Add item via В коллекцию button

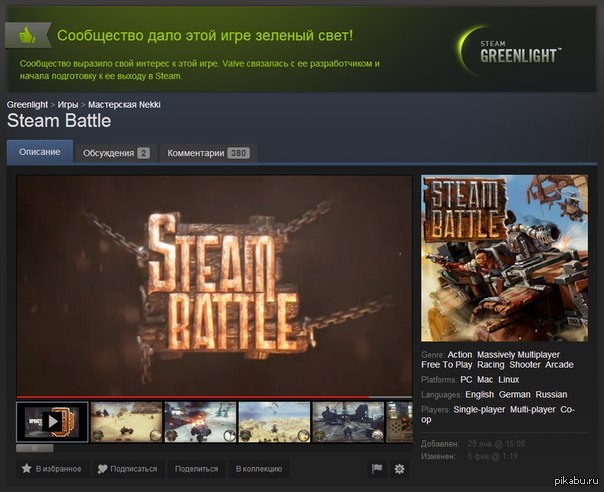coord(258,468)
